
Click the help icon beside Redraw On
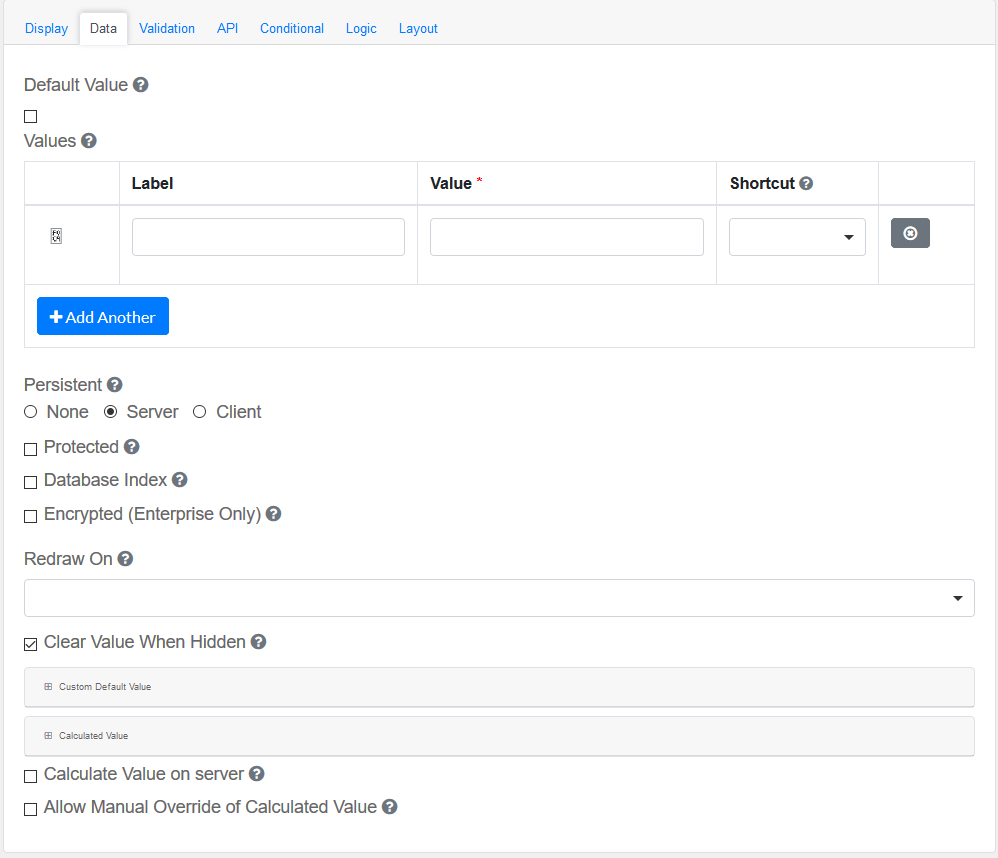tap(125, 559)
